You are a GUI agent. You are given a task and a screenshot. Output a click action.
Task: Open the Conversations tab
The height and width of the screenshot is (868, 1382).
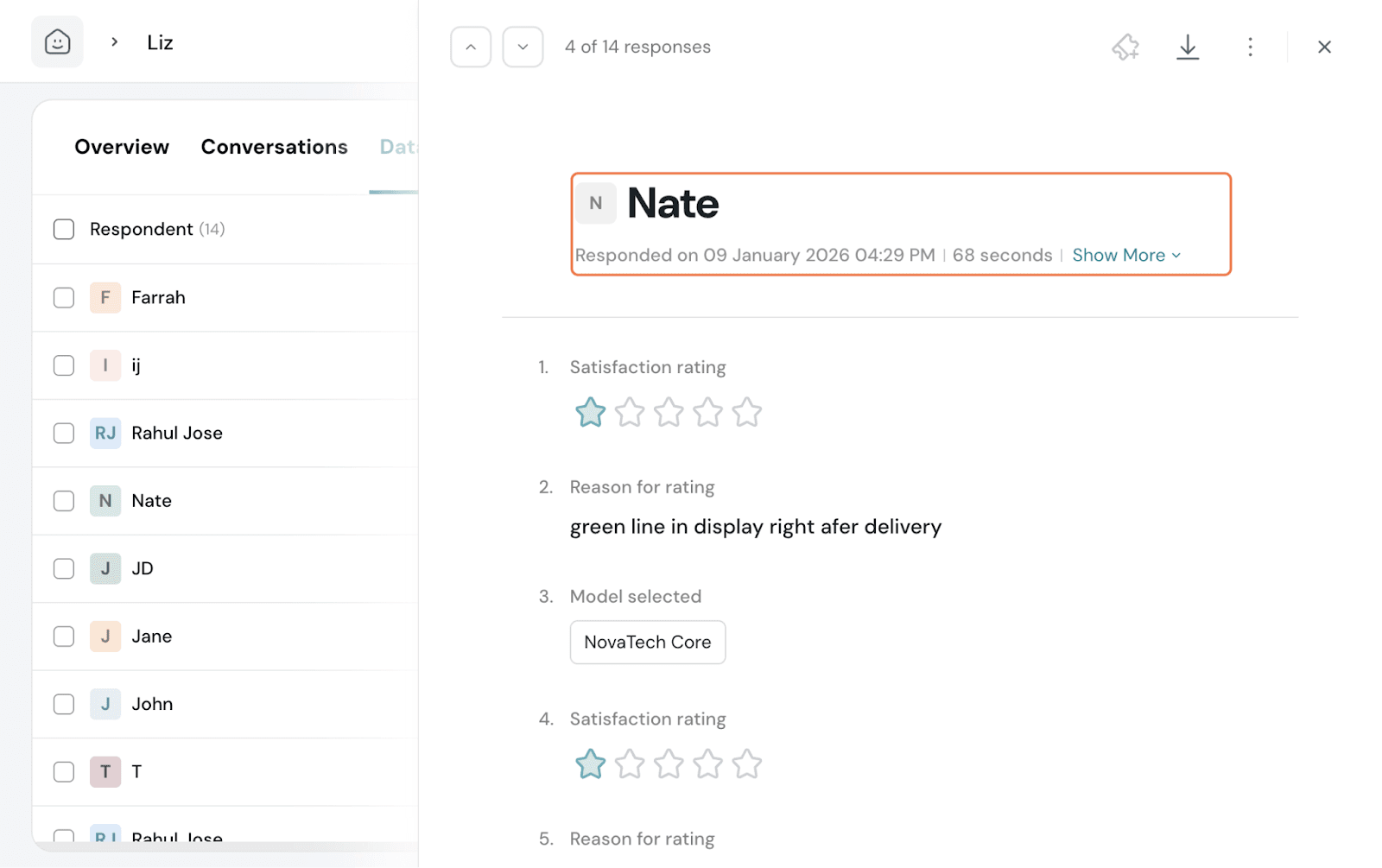(x=274, y=147)
